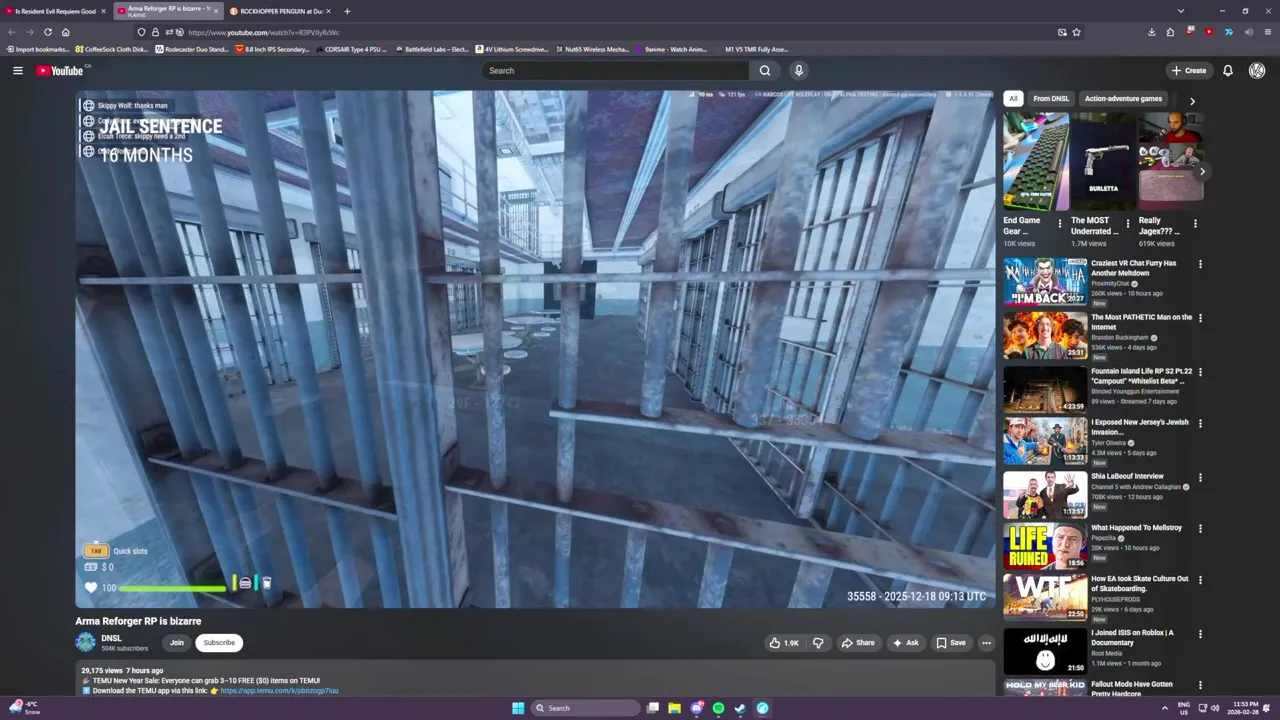
Task: Open options for I Exposed New Jersey's video
Action: [x=1200, y=424]
